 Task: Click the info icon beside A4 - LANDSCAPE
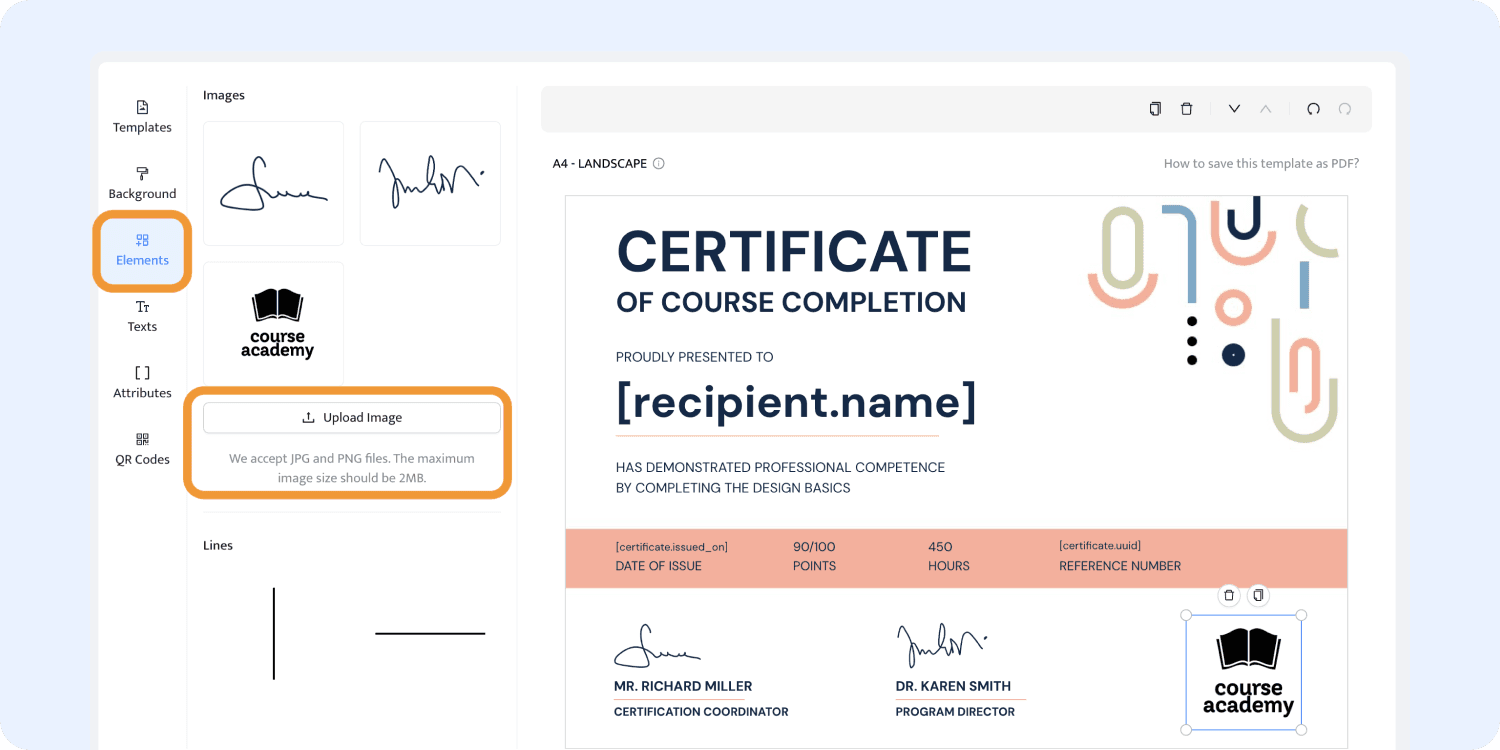click(x=658, y=164)
